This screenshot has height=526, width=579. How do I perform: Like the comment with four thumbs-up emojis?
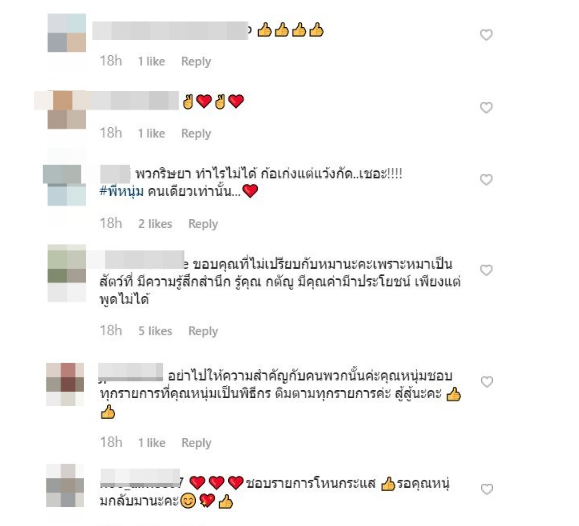point(486,35)
